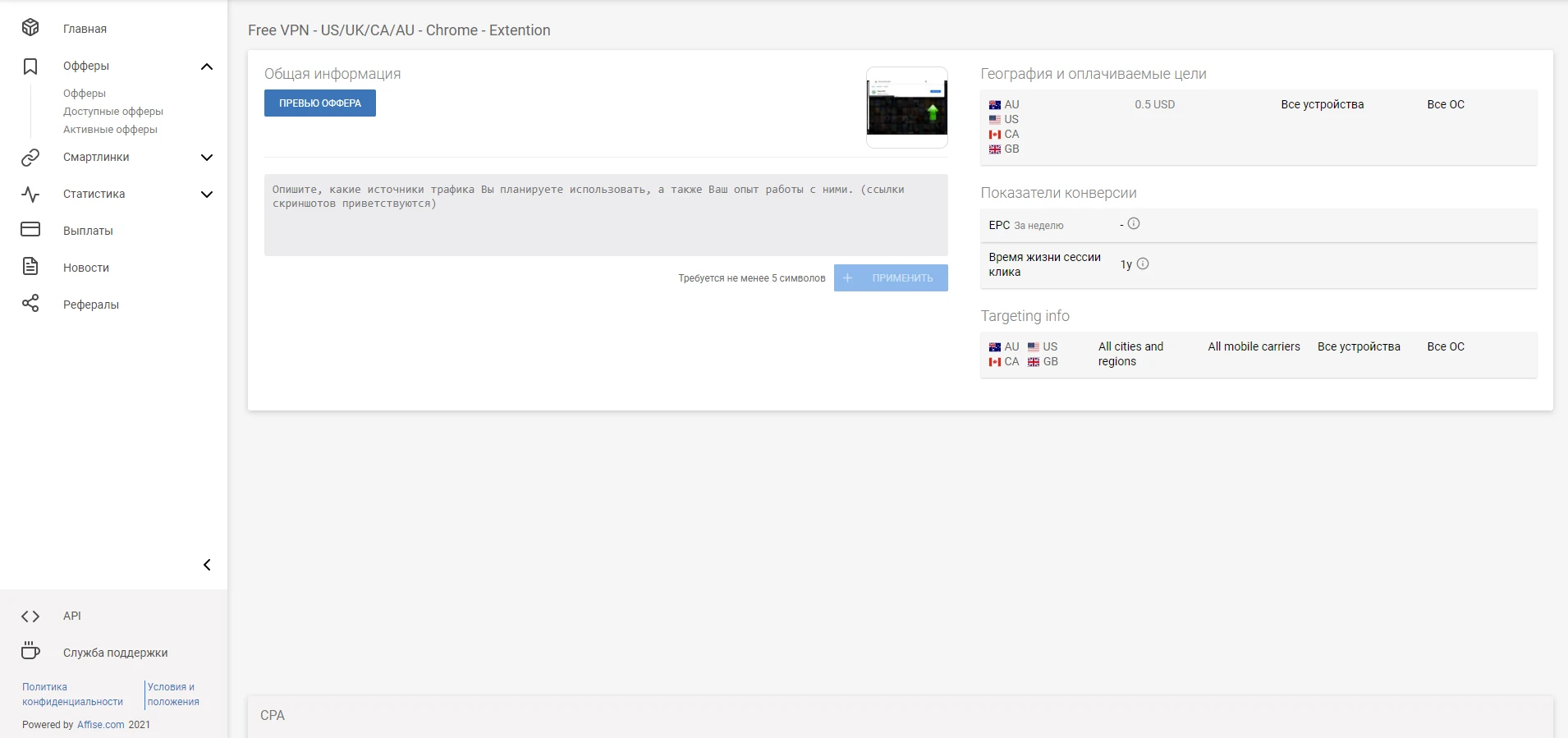The height and width of the screenshot is (738, 1568).
Task: Click the GB flag in География section
Action: [995, 149]
